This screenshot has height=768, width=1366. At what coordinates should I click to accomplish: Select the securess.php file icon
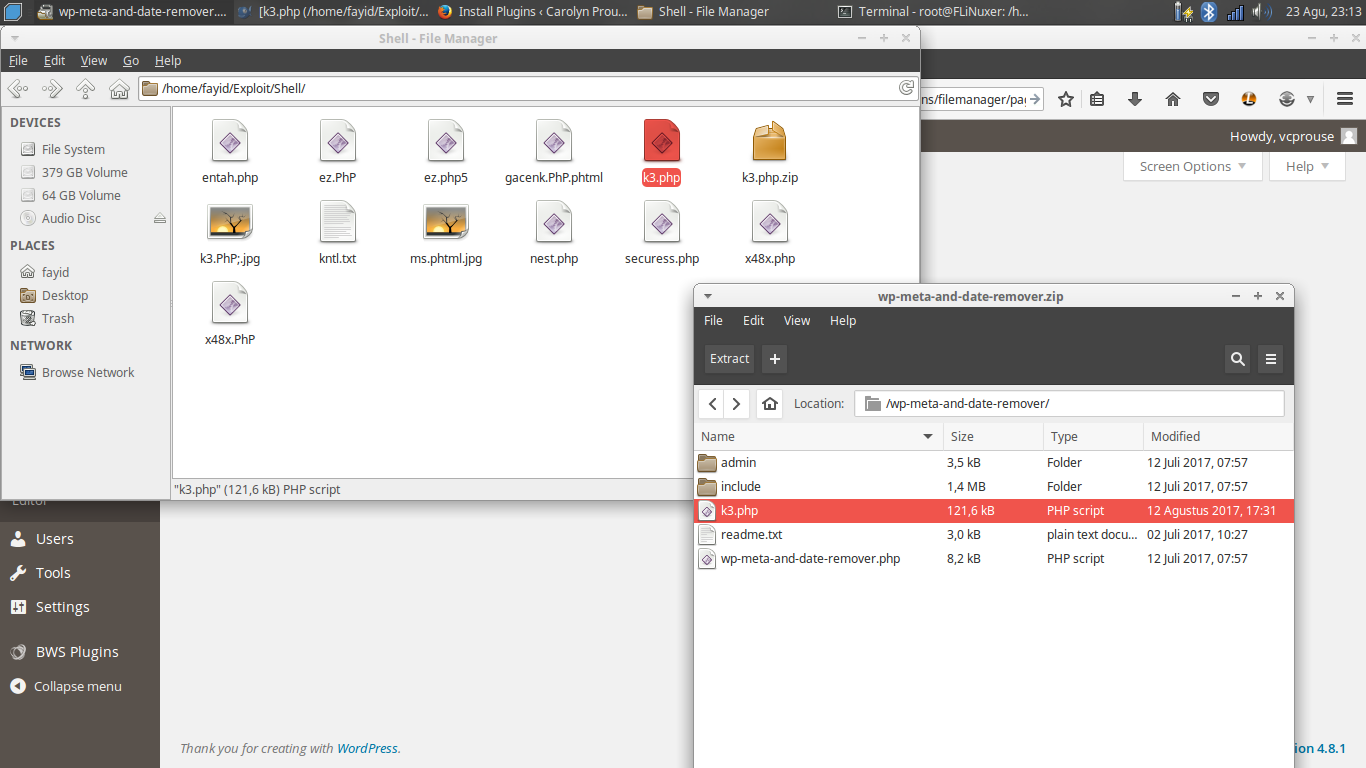[x=662, y=222]
